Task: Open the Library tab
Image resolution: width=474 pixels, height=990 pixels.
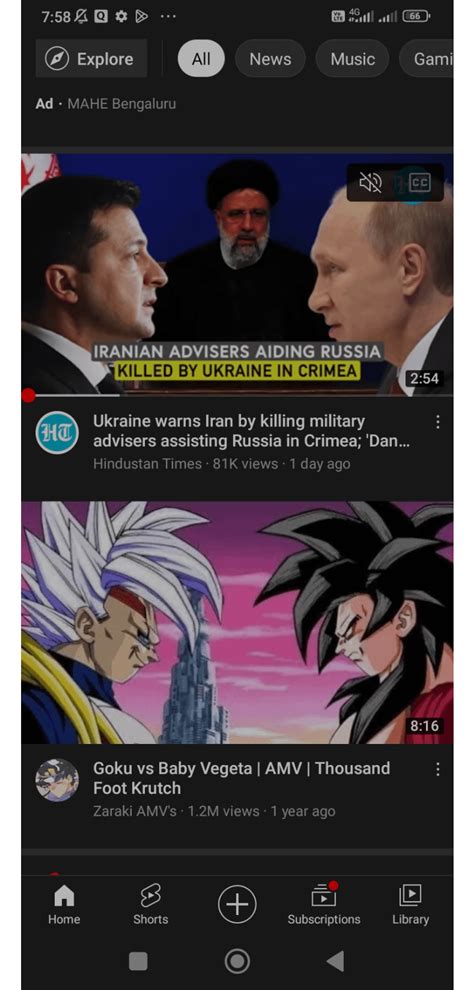Action: point(410,904)
